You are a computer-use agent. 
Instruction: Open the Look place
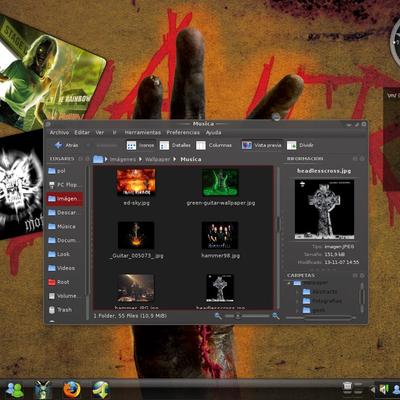pyautogui.click(x=65, y=254)
